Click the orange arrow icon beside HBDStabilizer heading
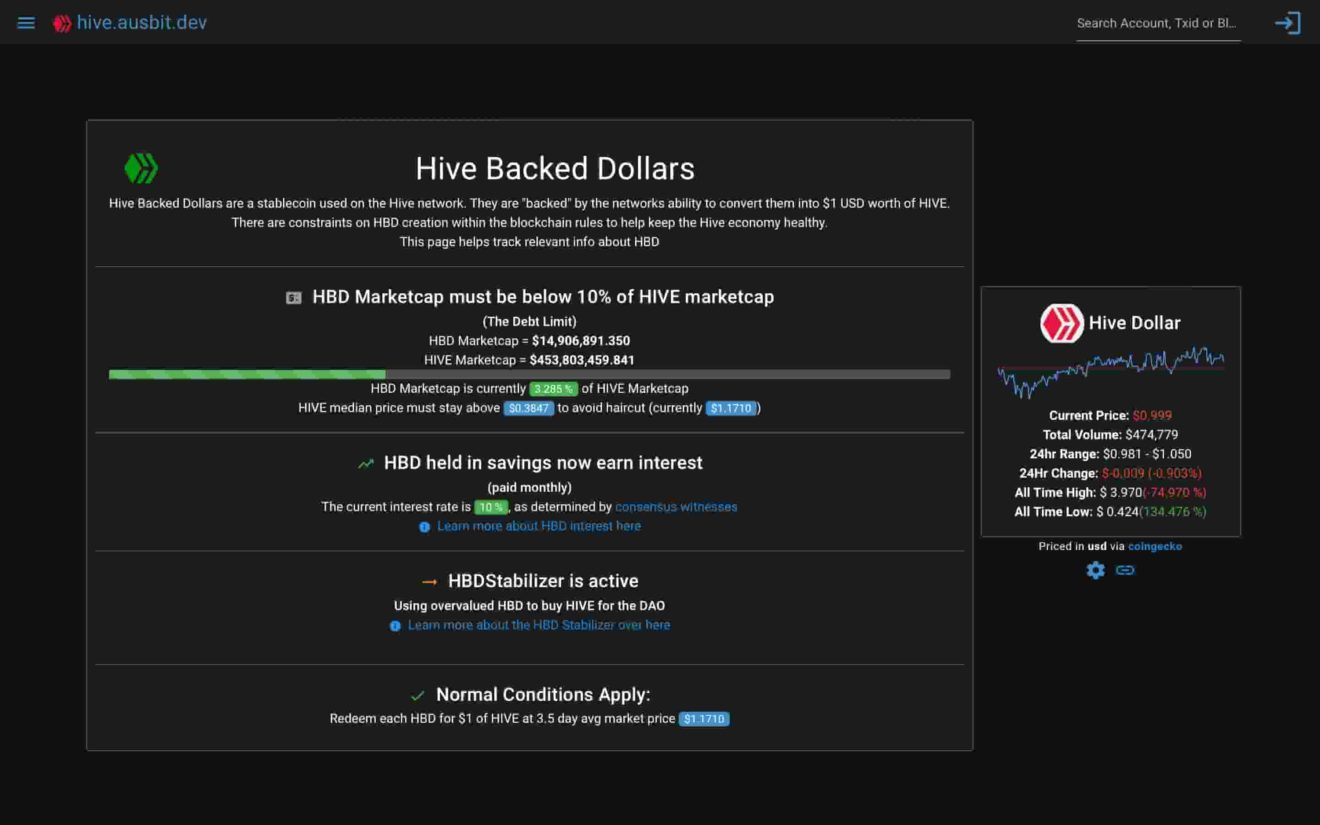1320x825 pixels. pos(430,581)
